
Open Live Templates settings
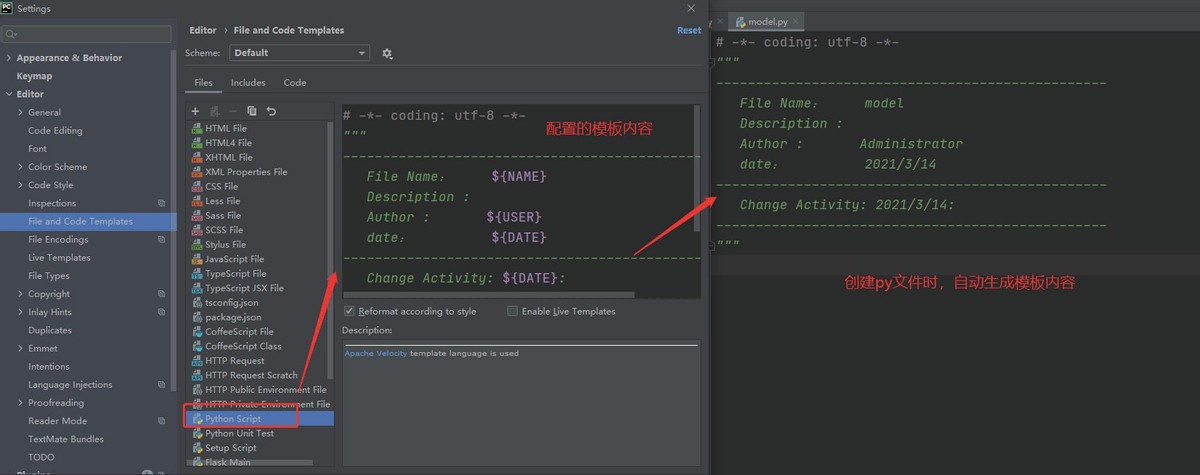click(59, 258)
